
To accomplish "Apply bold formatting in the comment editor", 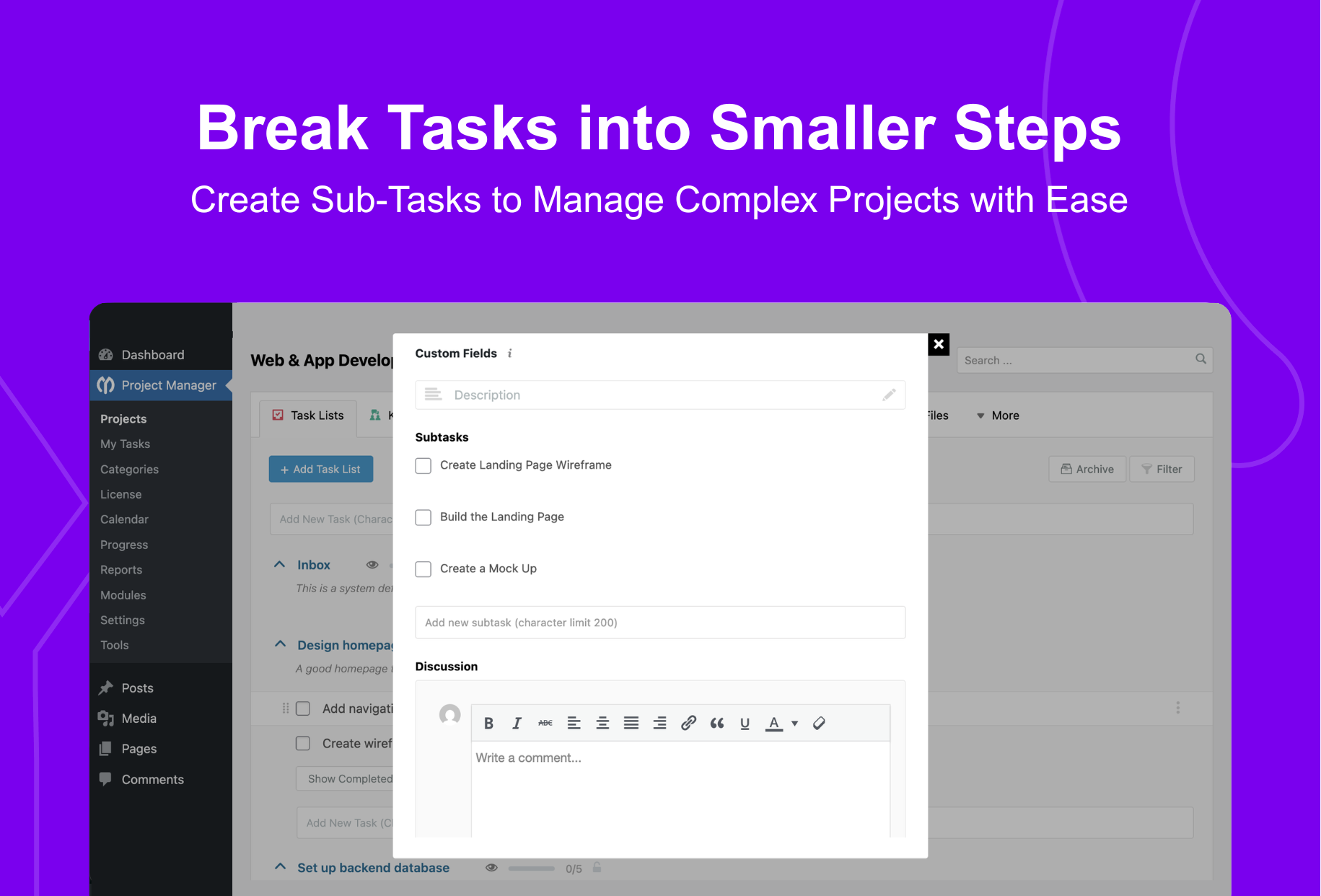I will point(488,723).
